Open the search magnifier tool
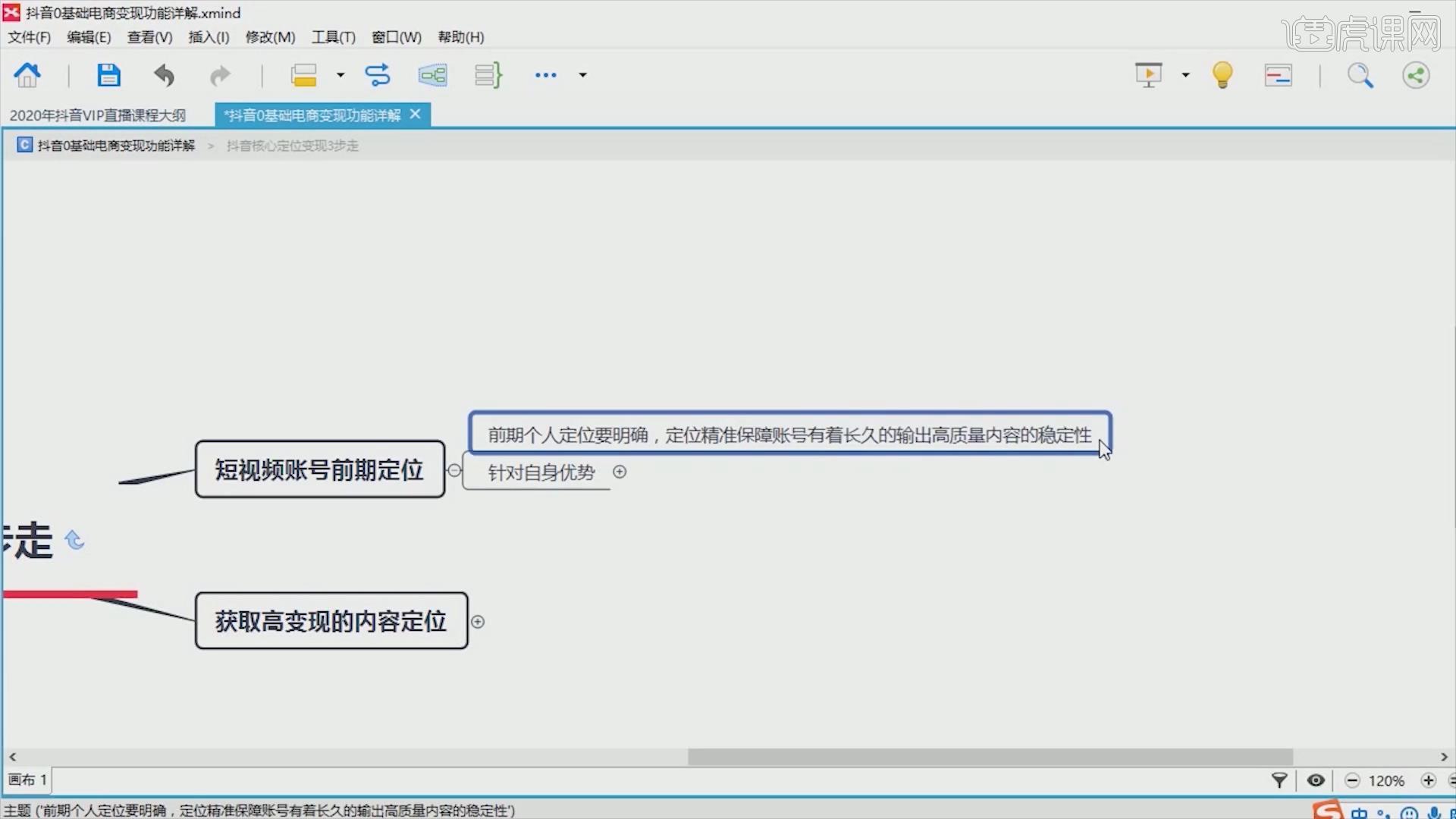Screen dimensions: 1456x819 click(1360, 75)
